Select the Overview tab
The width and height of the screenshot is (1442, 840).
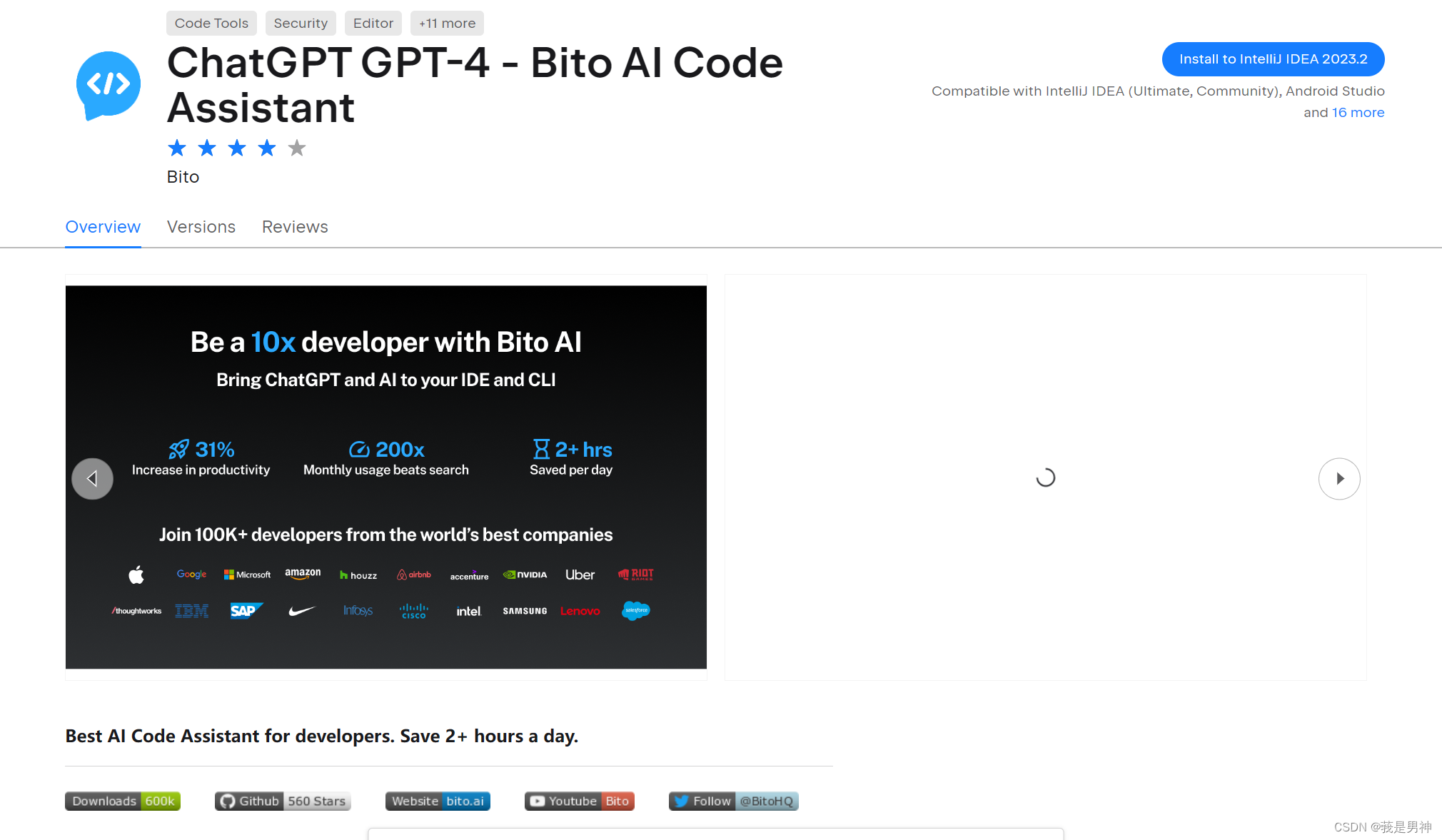[102, 225]
